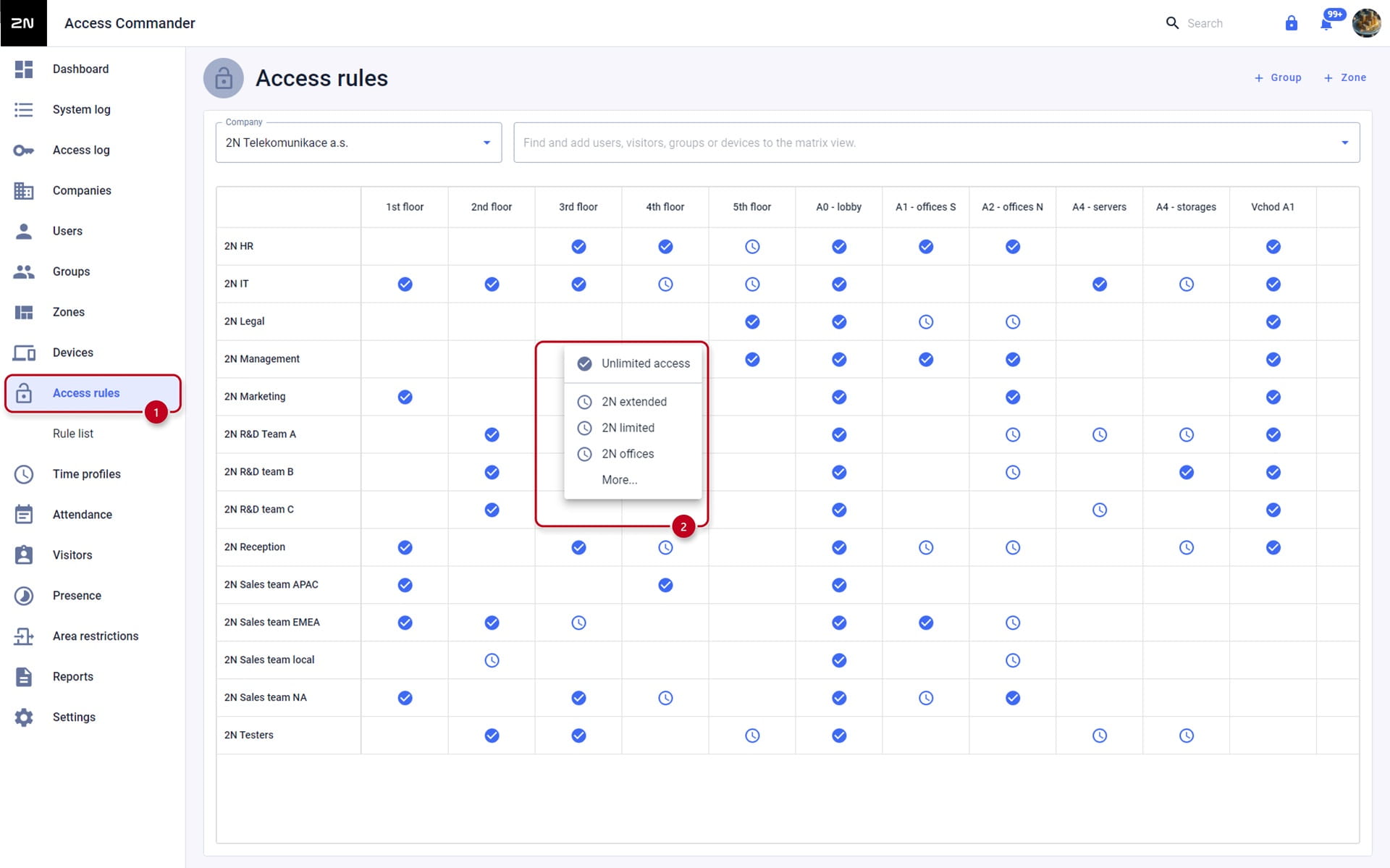
Task: Click the Companies building icon
Action: (x=24, y=190)
